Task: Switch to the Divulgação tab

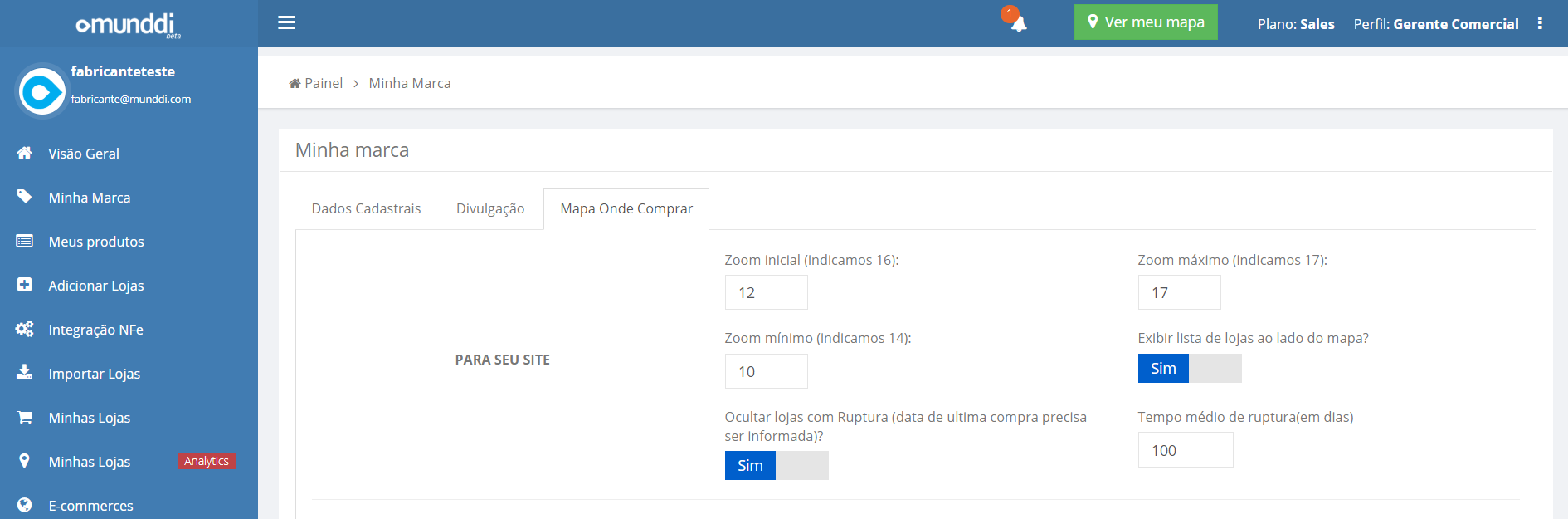Action: [490, 208]
